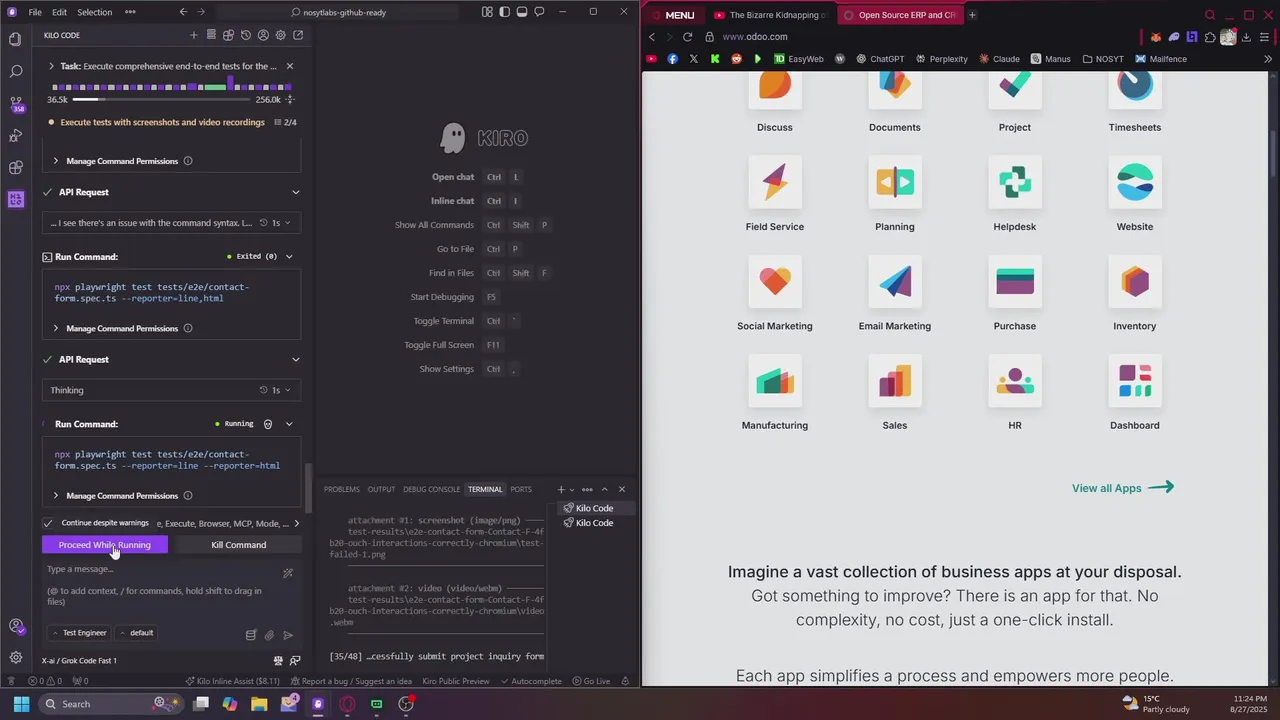Click the Proceed While Running button
The width and height of the screenshot is (1280, 720).
pyautogui.click(x=104, y=545)
